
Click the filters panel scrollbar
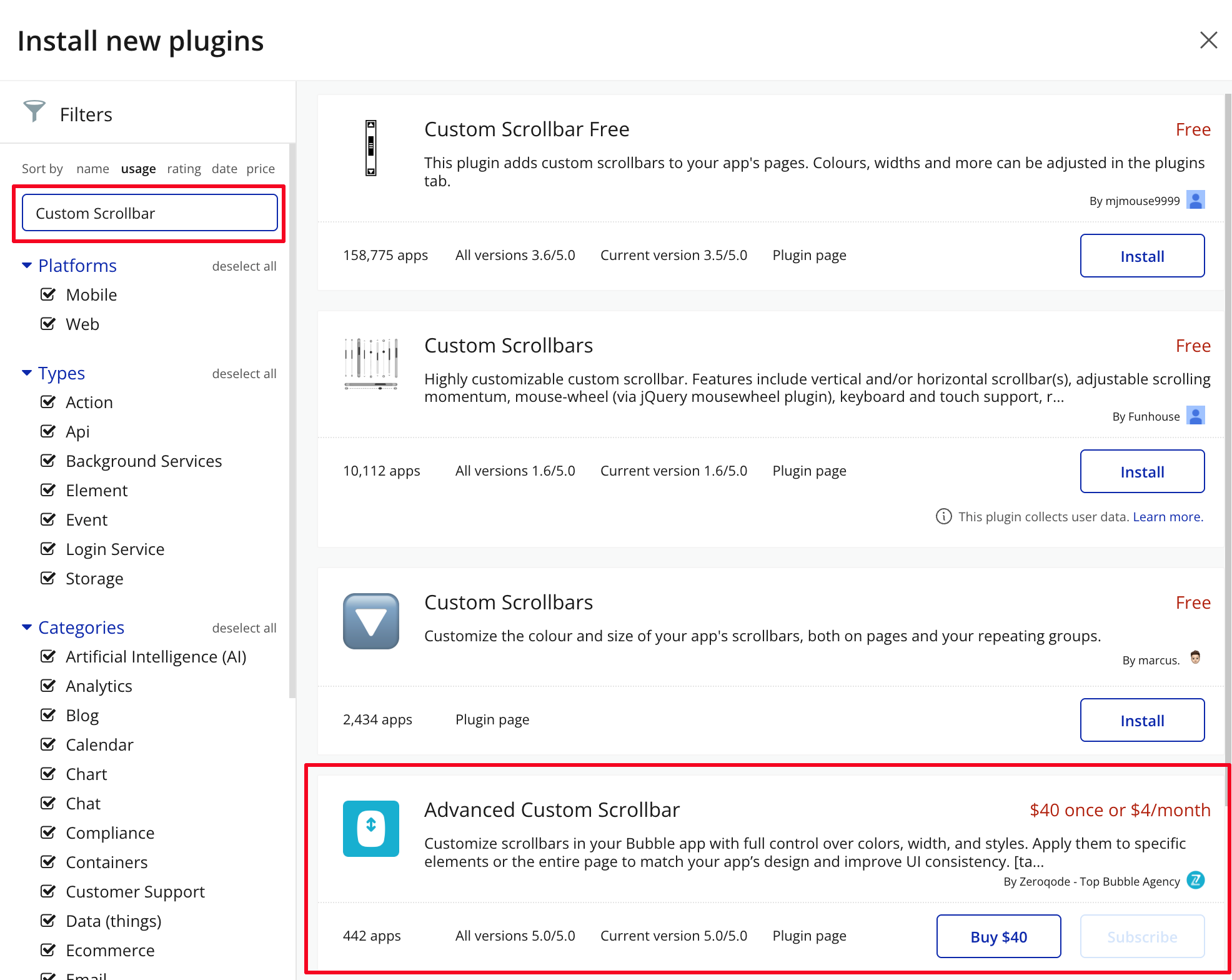(x=292, y=419)
